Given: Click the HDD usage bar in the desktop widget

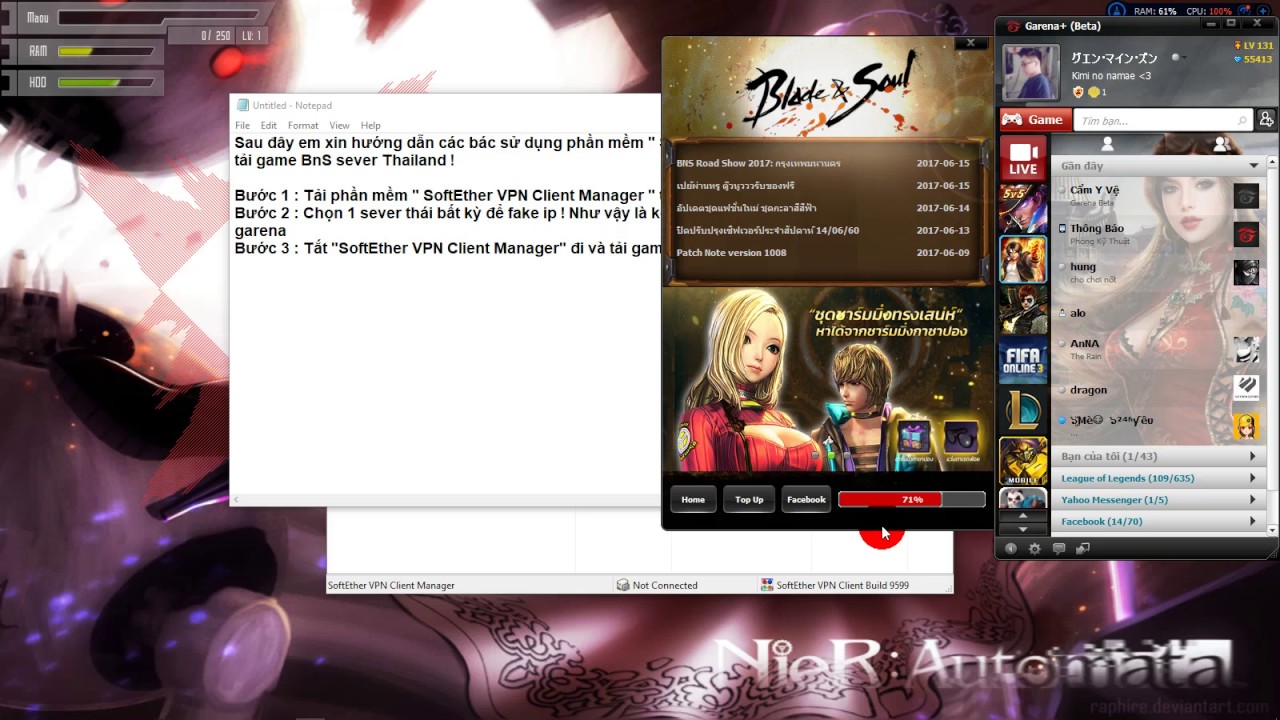Looking at the screenshot, I should pos(106,82).
